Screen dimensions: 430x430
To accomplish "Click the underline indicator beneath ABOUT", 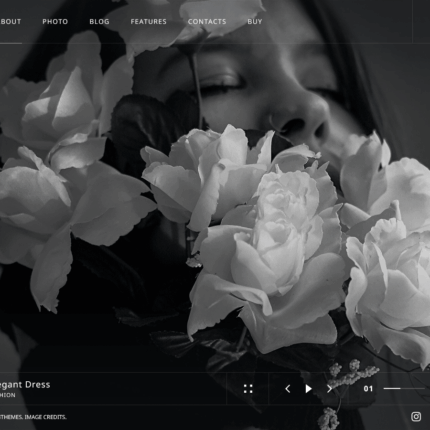I will [x=11, y=43].
